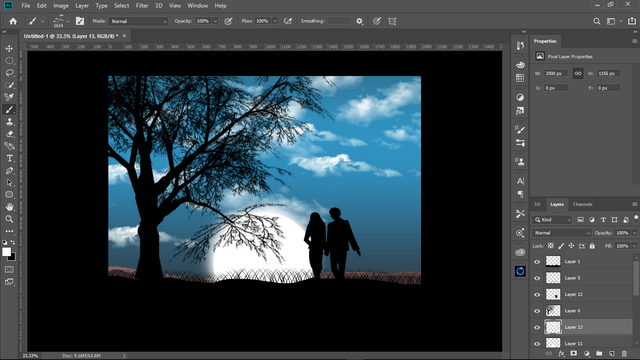Hide Layer 6 using eye icon
This screenshot has height=360, width=640.
coord(537,311)
